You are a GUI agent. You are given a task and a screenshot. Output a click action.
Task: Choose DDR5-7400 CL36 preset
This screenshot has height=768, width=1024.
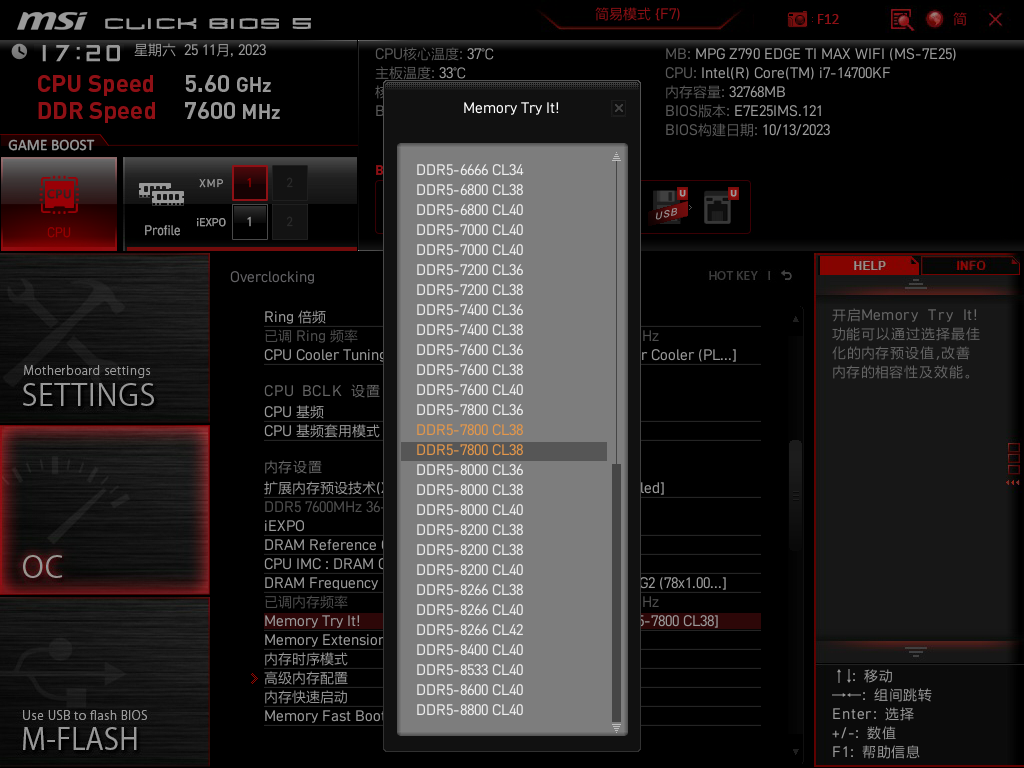point(470,310)
